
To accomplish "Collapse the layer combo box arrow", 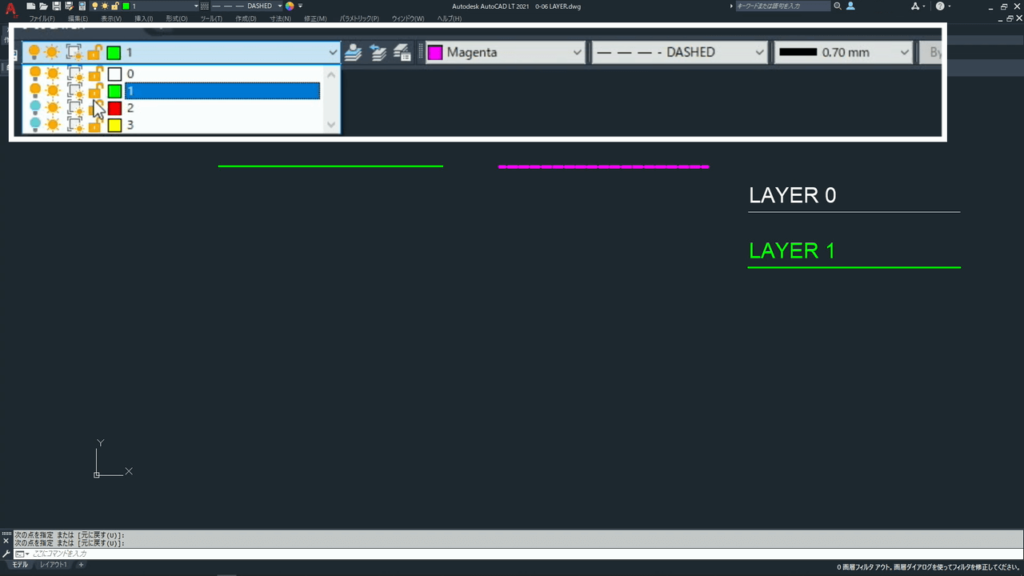I will 332,52.
